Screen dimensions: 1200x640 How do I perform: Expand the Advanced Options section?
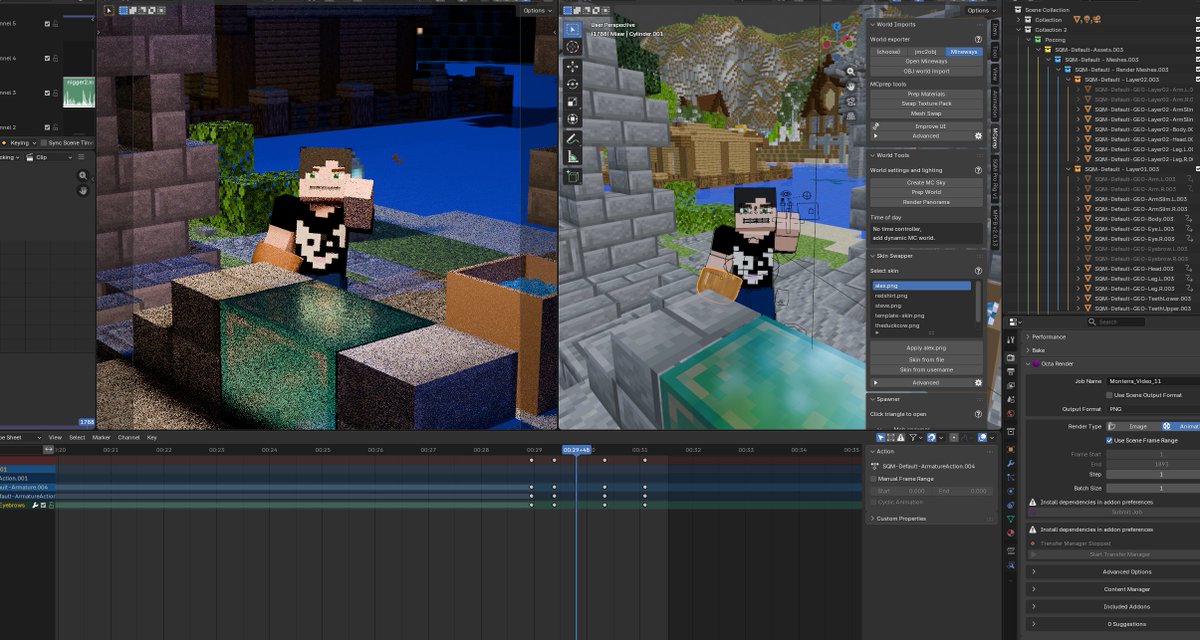1128,572
